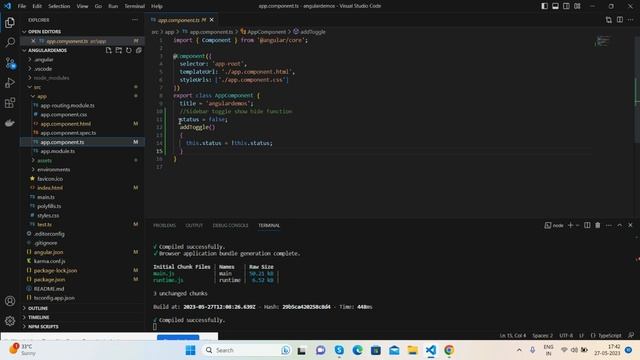
Task: Switch to the Problems panel tab
Action: pos(164,225)
